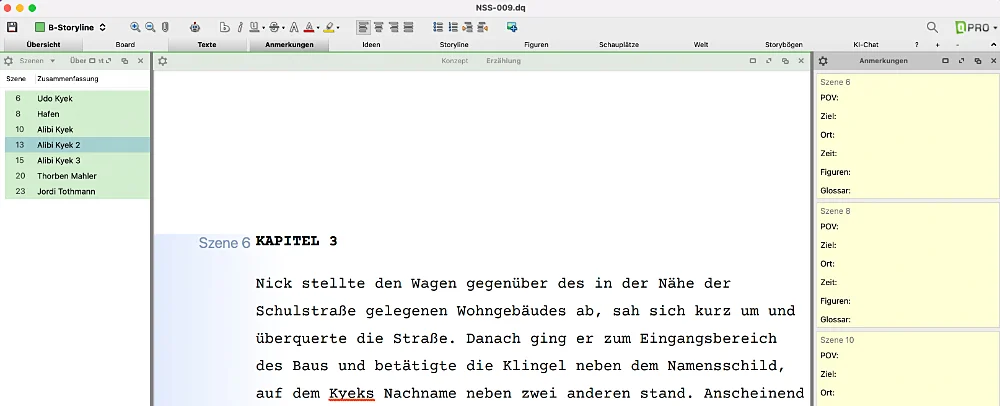Viewport: 1000px width, 406px height.
Task: Switch to the Storyline tab
Action: pyautogui.click(x=454, y=45)
